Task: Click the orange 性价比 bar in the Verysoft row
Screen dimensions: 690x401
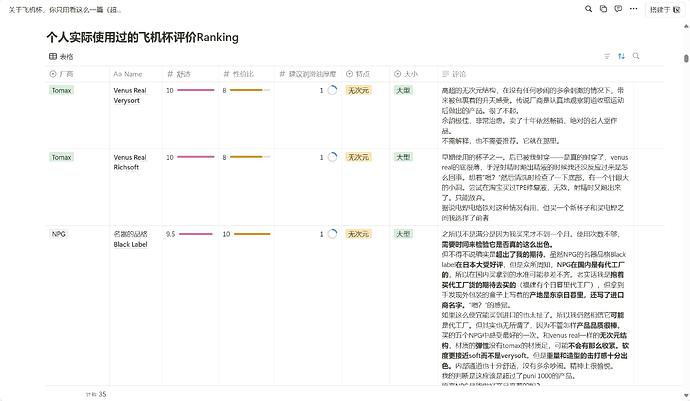Action: pos(250,90)
